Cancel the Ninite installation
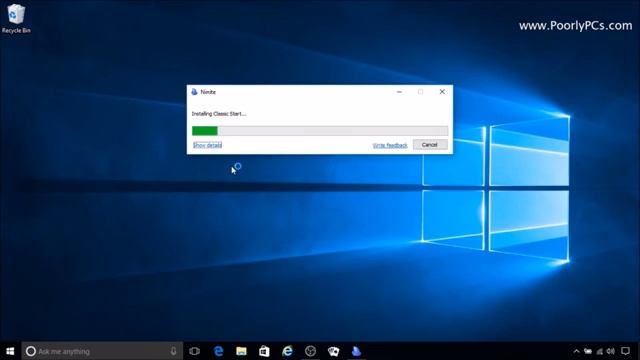640x360 pixels. tap(430, 144)
